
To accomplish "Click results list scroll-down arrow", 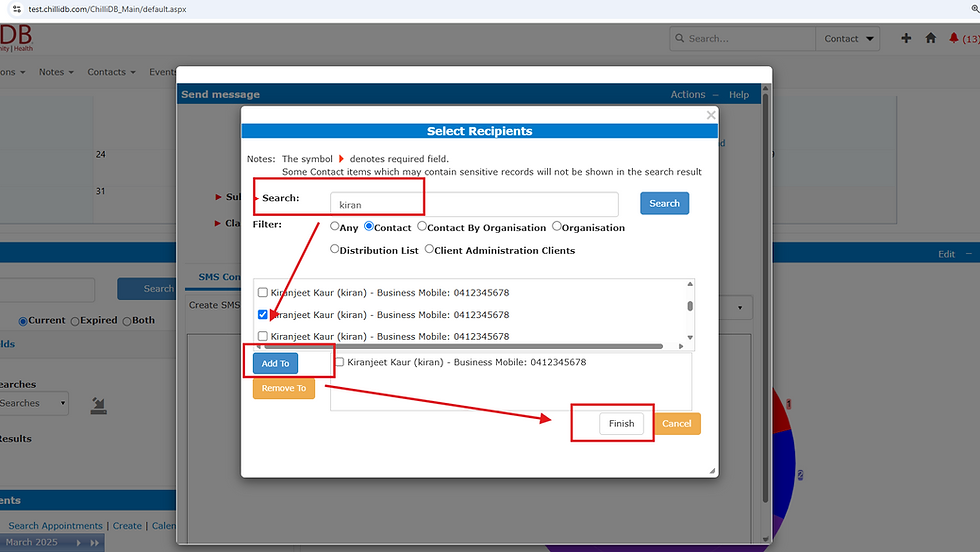I will 690,338.
